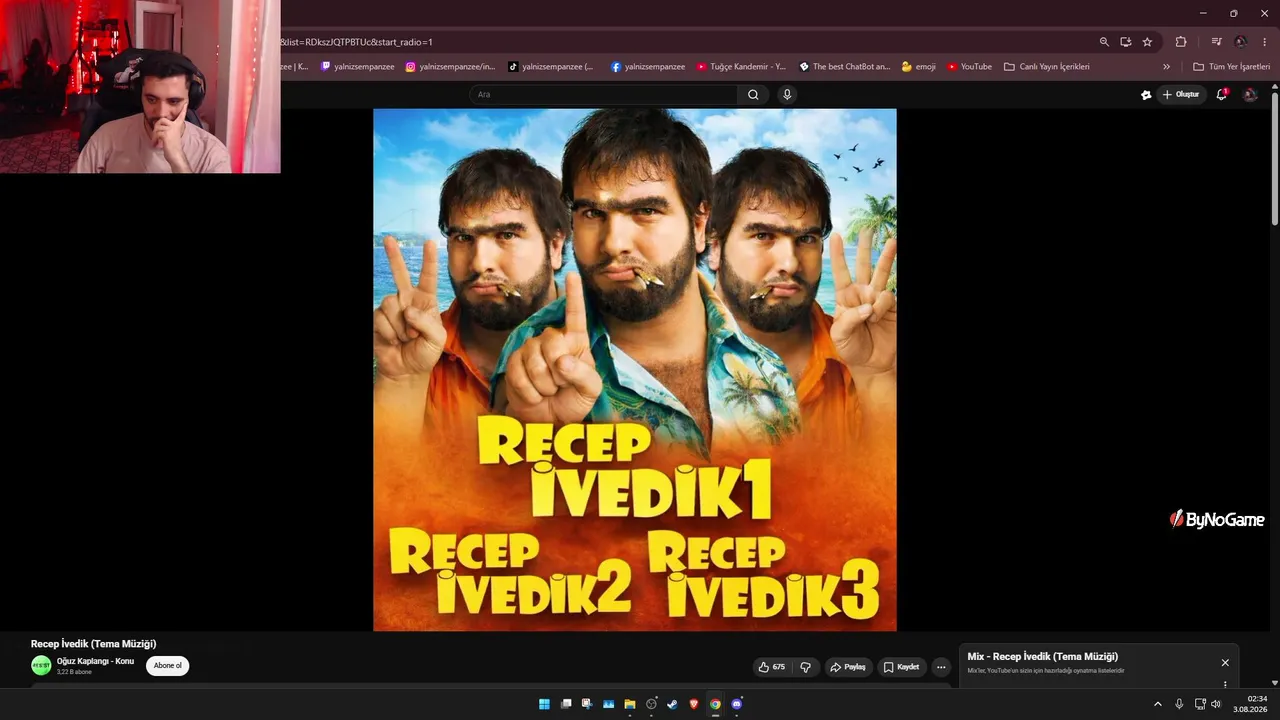Close the Mix - Recep İvedik playlist panel
Image resolution: width=1280 pixels, height=720 pixels.
click(1225, 663)
